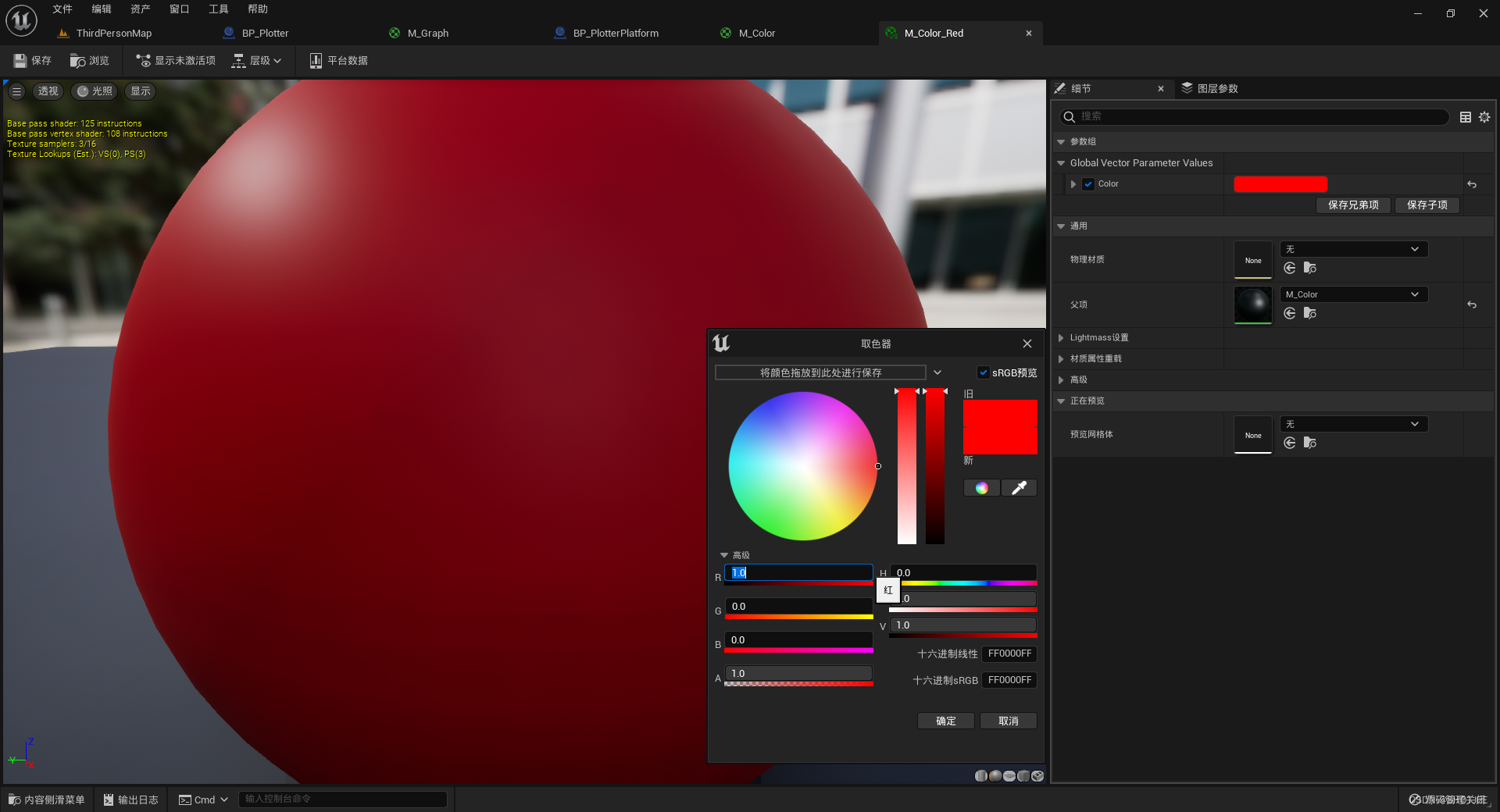This screenshot has height=812, width=1500.
Task: Click the value brightness vertical slider
Action: (935, 466)
